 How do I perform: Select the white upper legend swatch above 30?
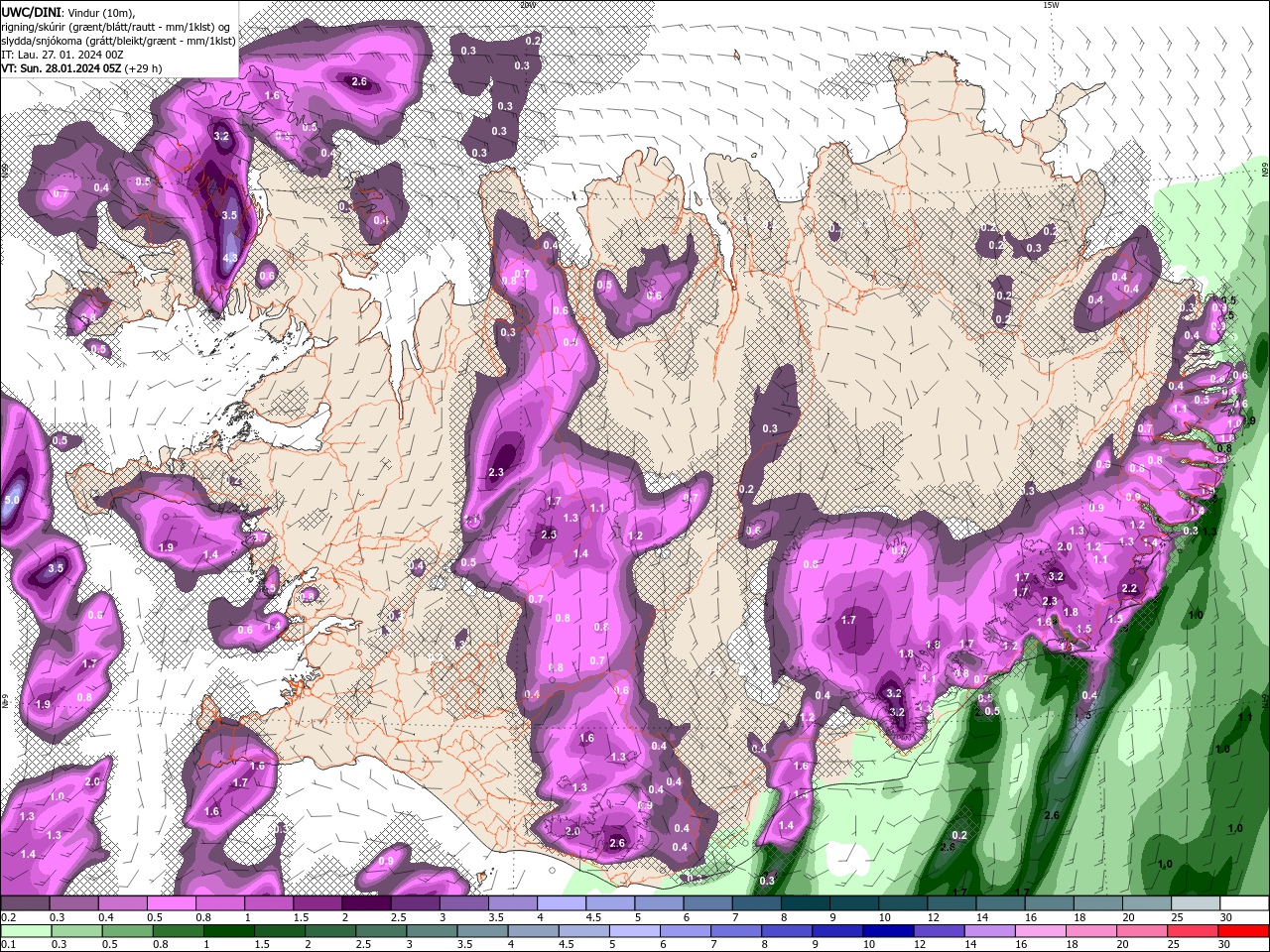pyautogui.click(x=1244, y=903)
